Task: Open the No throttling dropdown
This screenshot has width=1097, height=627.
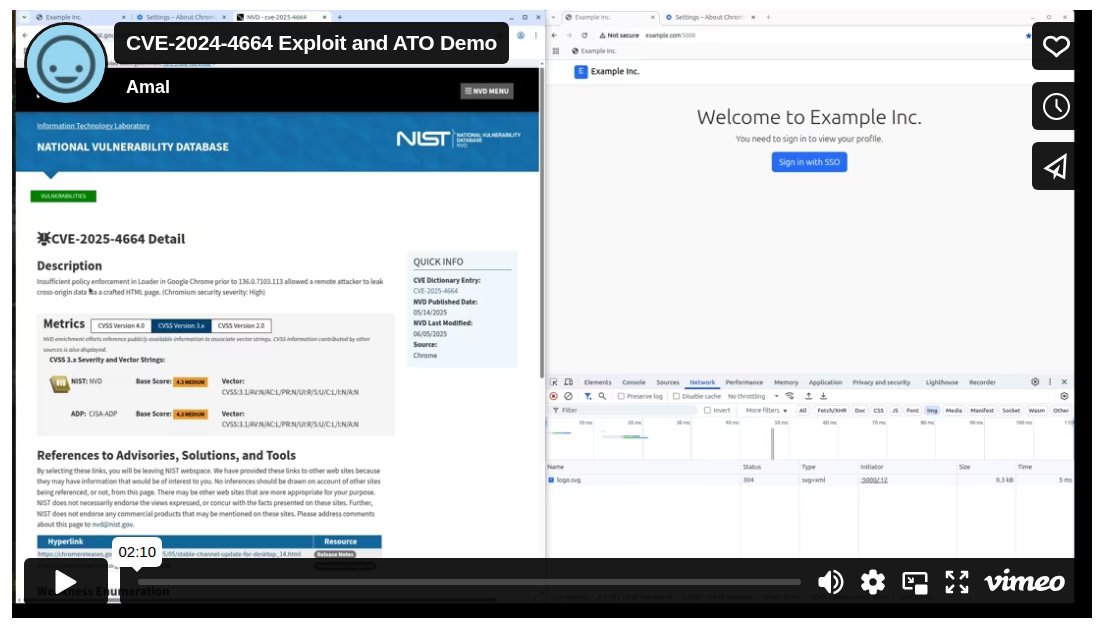Action: click(753, 396)
